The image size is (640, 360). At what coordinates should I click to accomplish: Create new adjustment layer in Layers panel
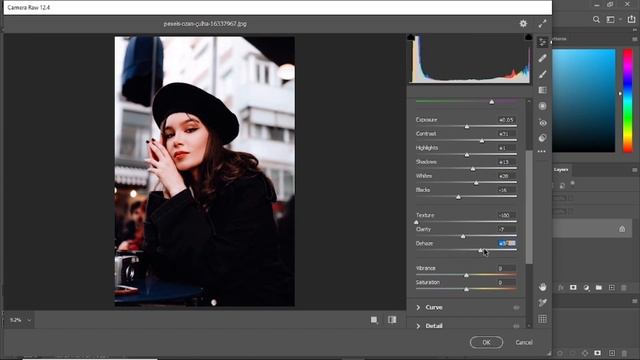pos(586,287)
